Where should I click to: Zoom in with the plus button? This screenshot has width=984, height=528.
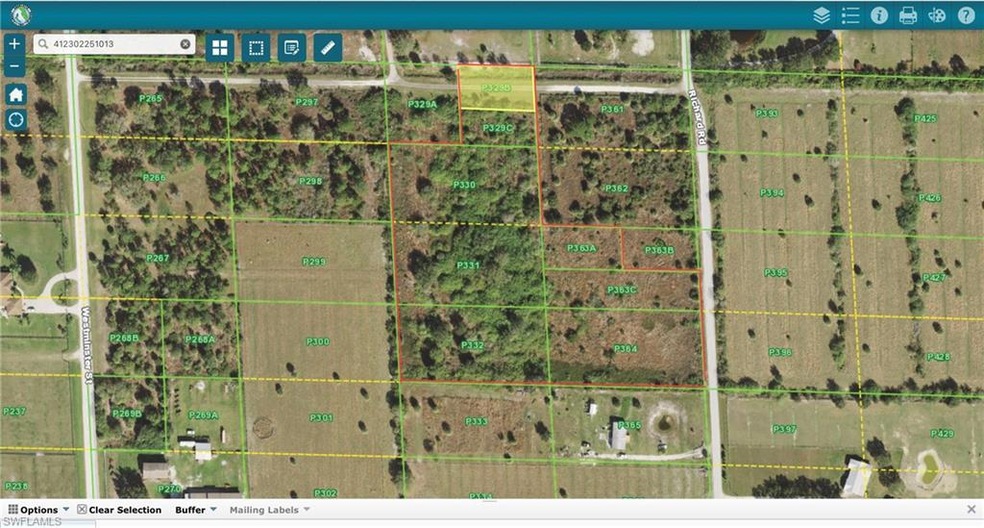pyautogui.click(x=15, y=44)
